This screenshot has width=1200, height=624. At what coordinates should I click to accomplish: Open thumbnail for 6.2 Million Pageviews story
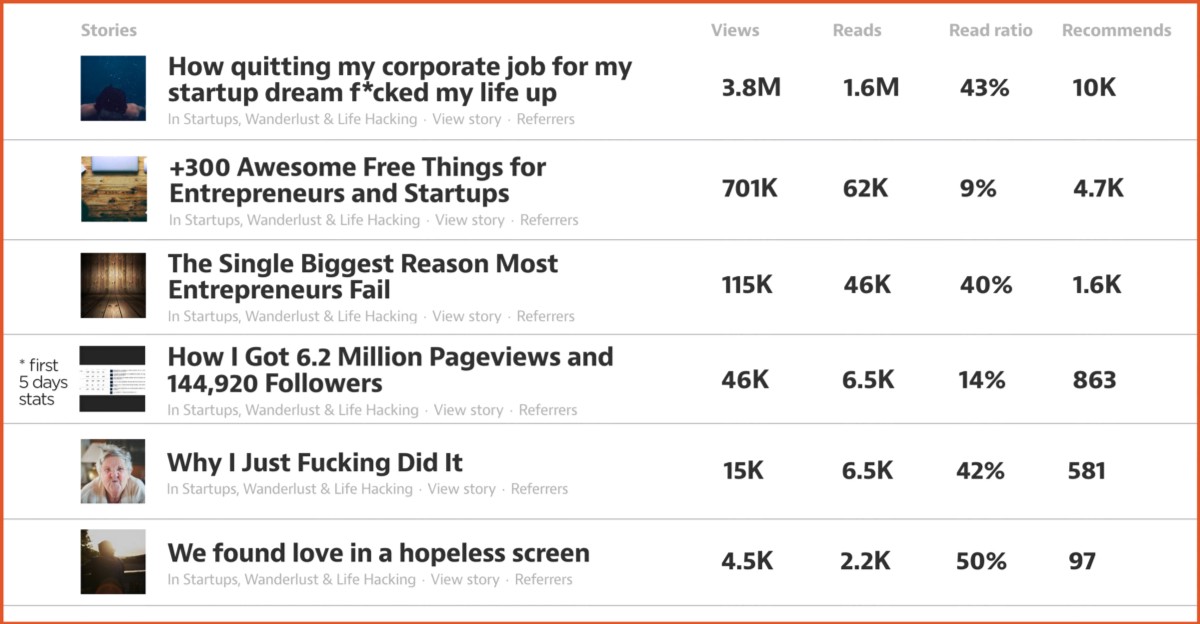tap(113, 379)
